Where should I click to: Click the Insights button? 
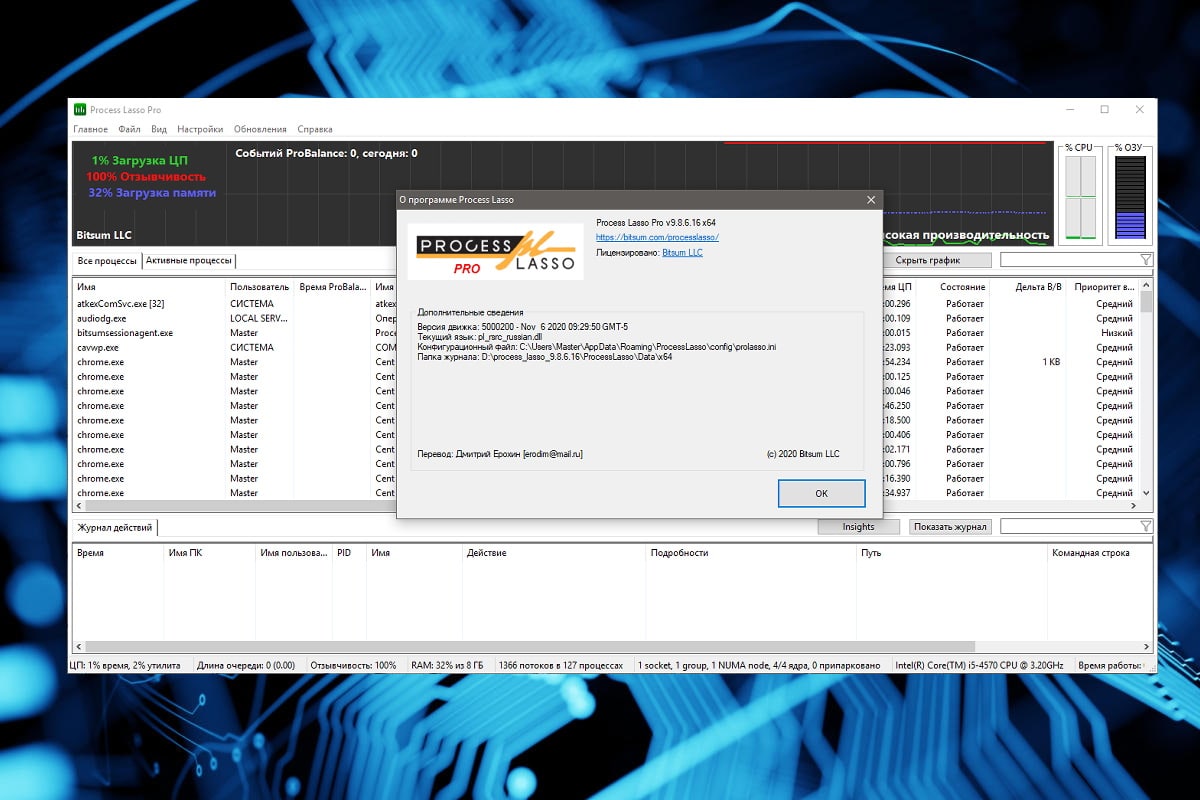(x=858, y=527)
